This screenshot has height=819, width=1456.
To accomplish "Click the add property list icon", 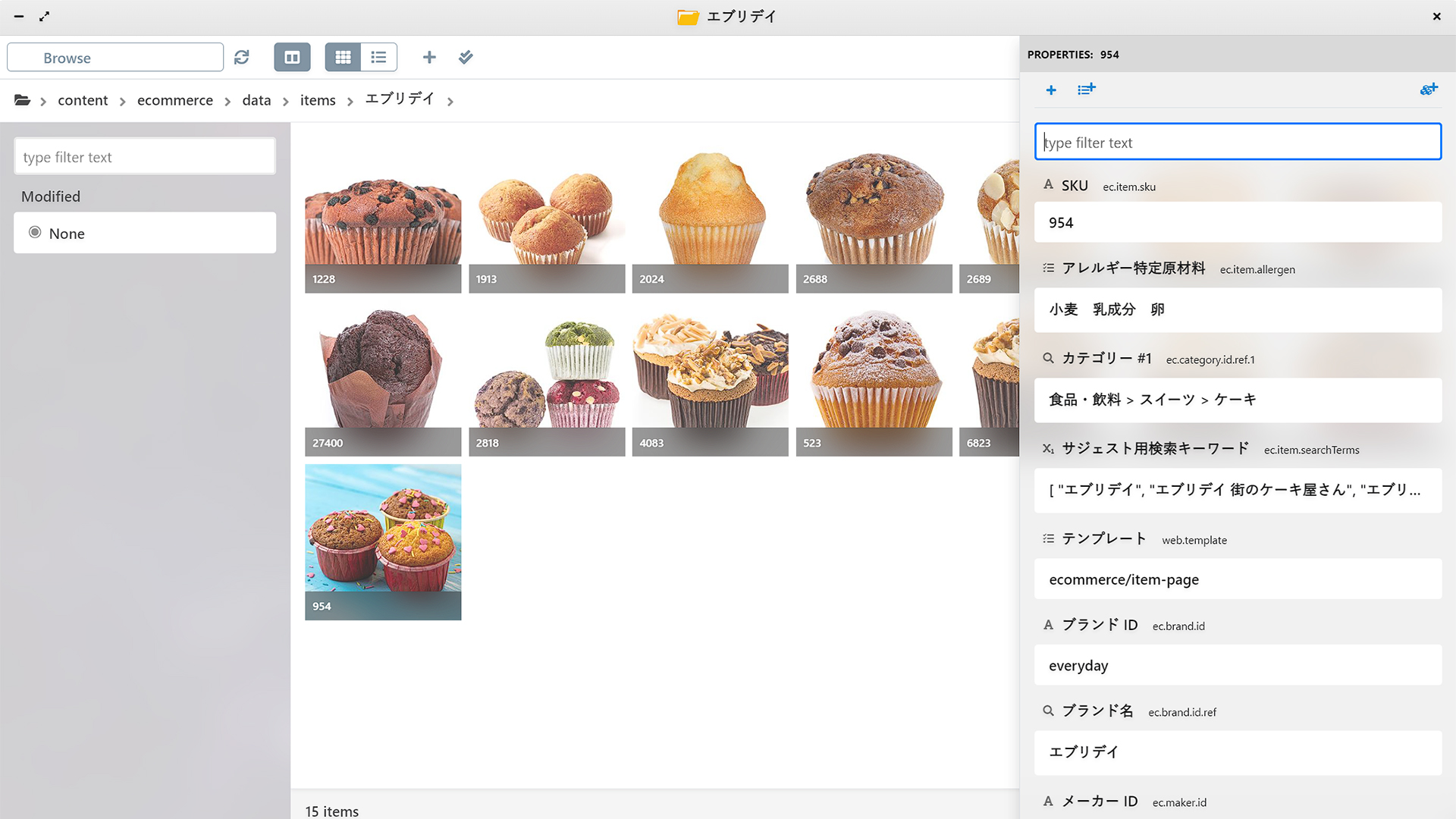I will tap(1087, 89).
